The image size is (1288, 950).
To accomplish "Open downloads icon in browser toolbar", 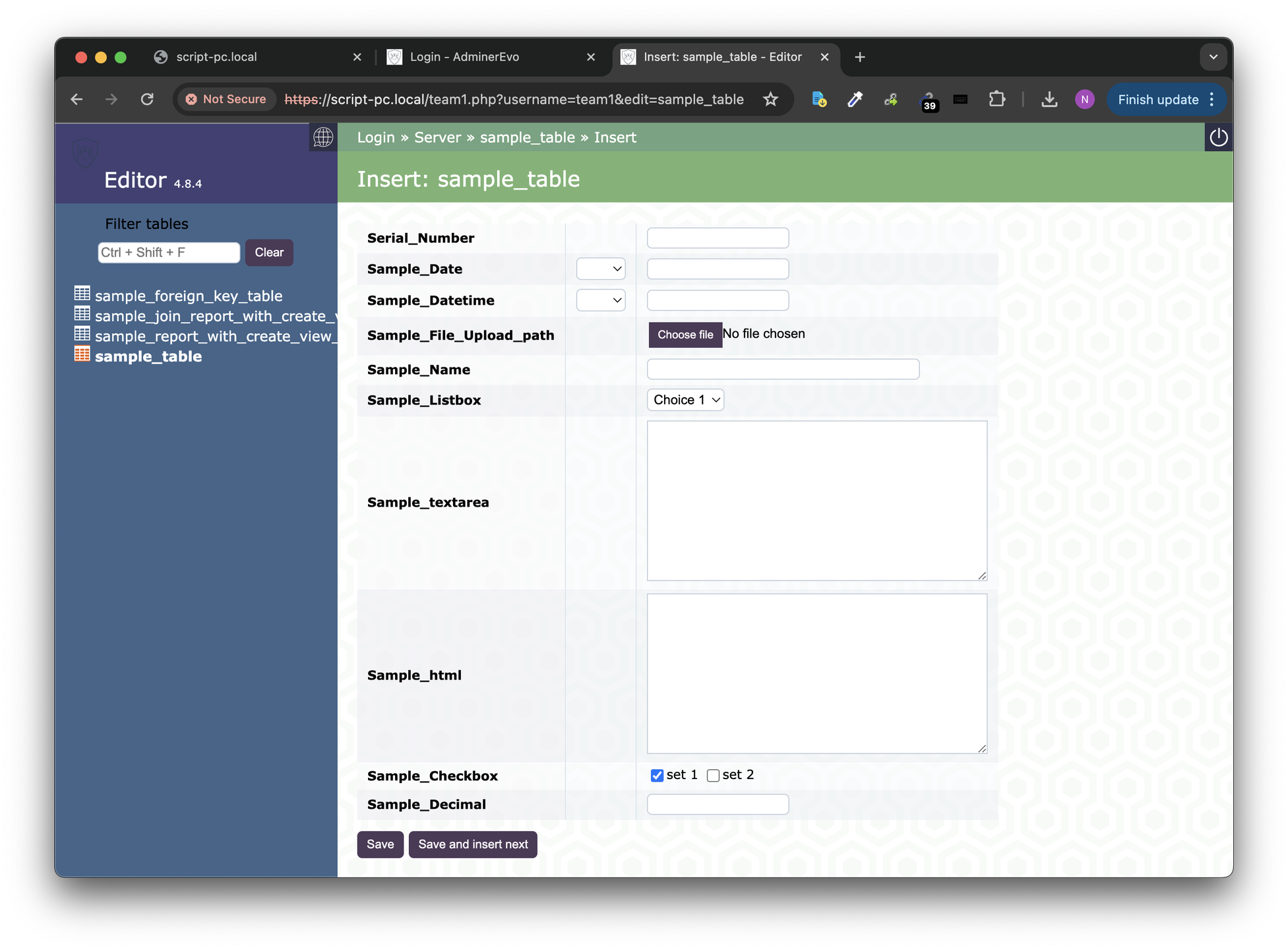I will coord(1049,100).
